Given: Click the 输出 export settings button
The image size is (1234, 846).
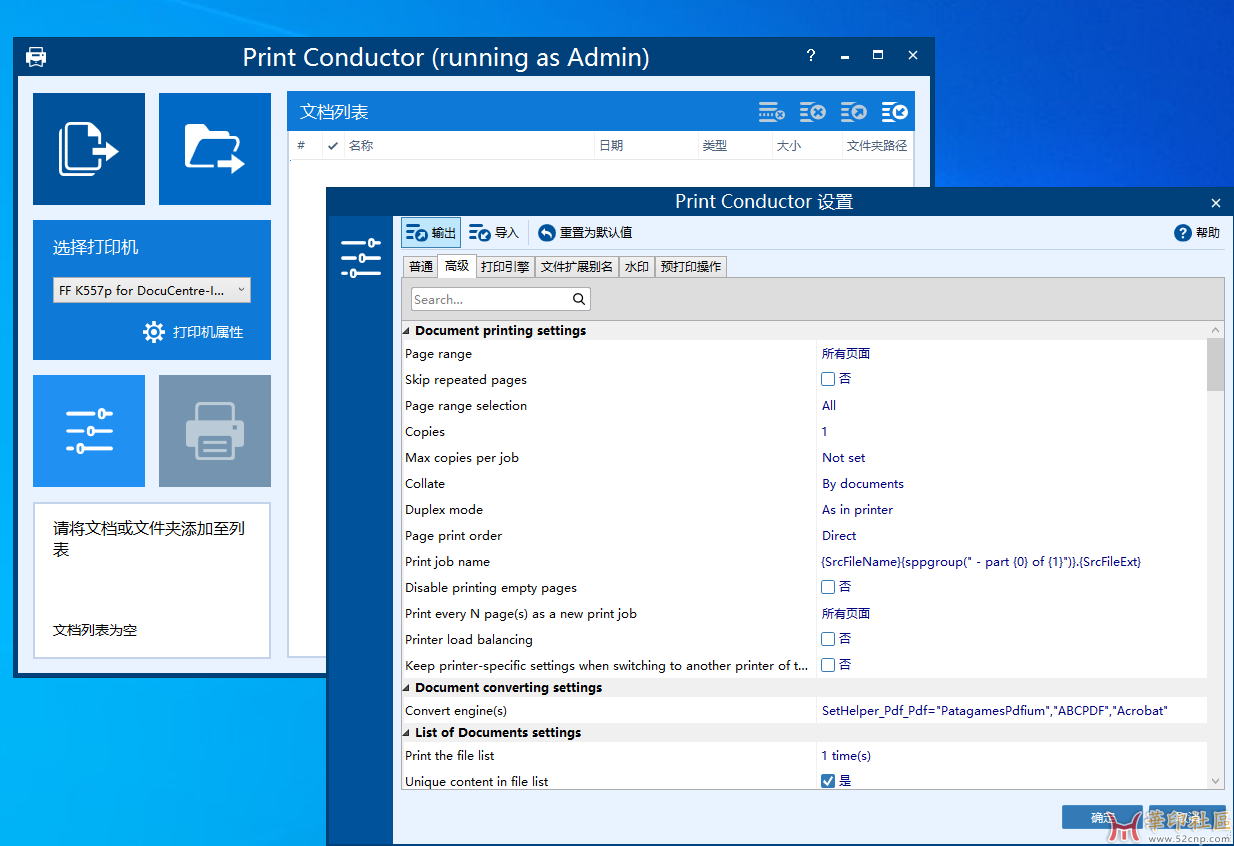Looking at the screenshot, I should 431,233.
